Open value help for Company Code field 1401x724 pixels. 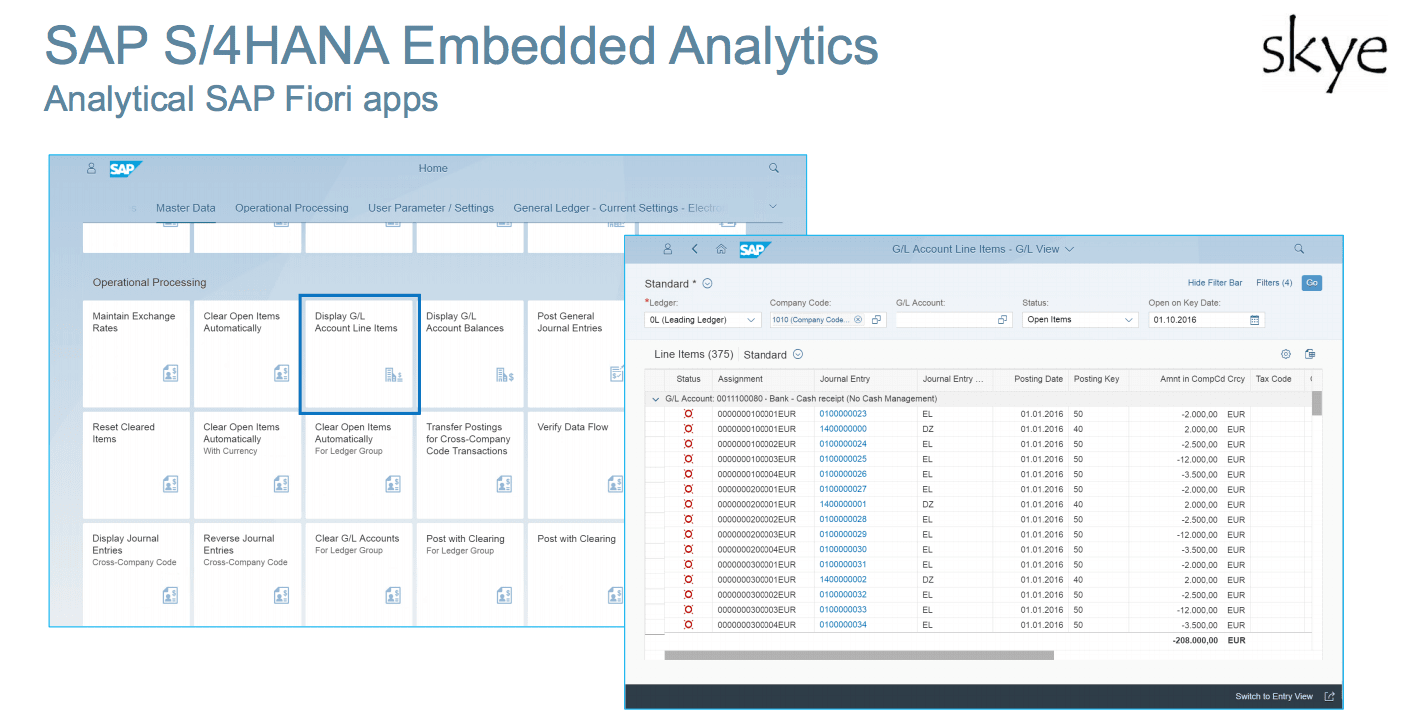point(876,320)
